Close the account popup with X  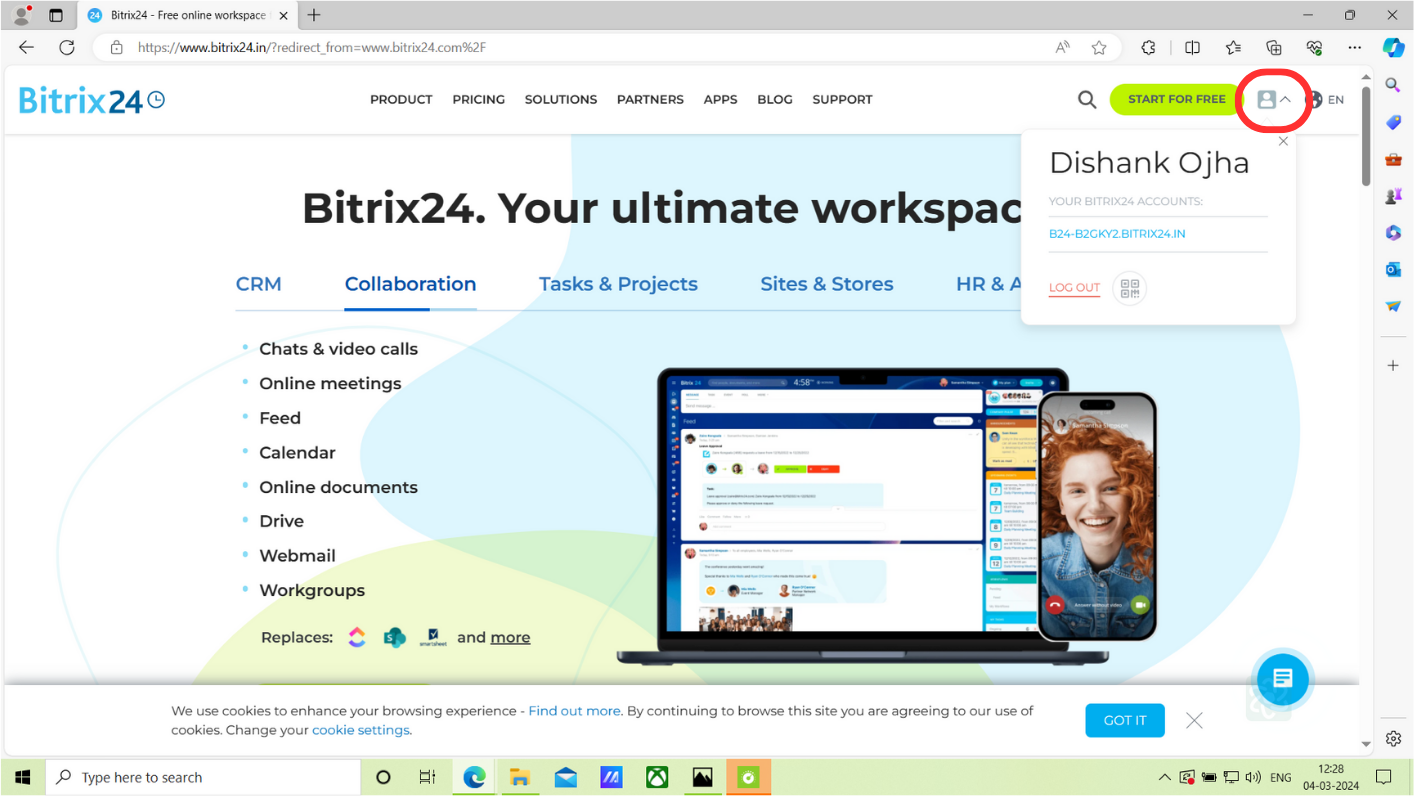click(x=1283, y=141)
